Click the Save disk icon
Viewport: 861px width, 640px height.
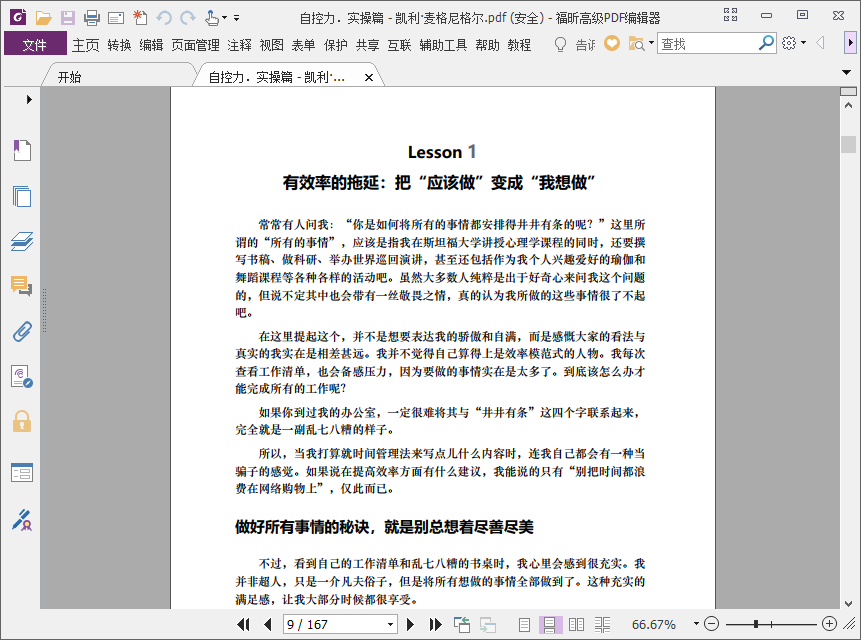(x=68, y=18)
